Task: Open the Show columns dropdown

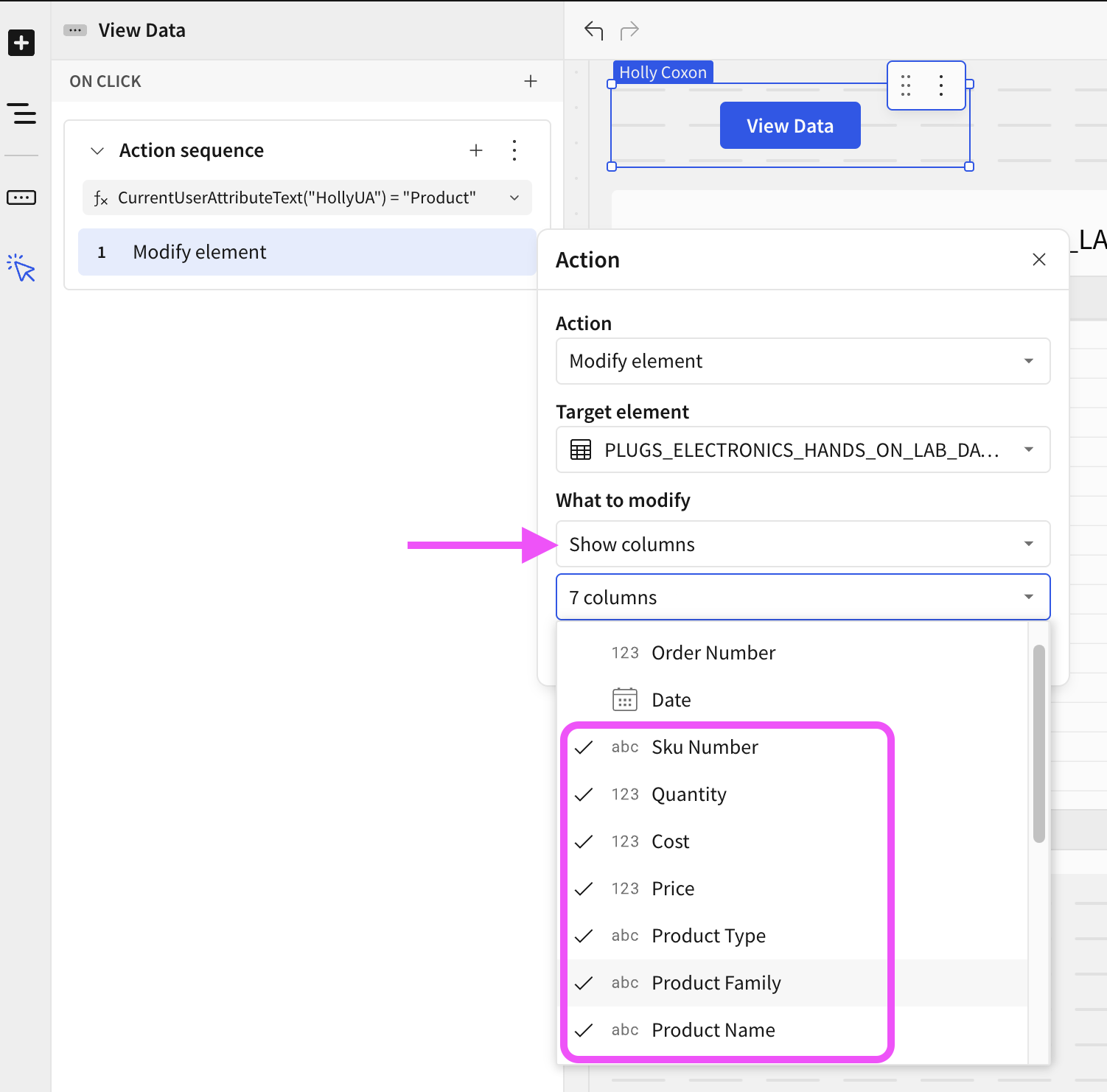Action: [803, 544]
